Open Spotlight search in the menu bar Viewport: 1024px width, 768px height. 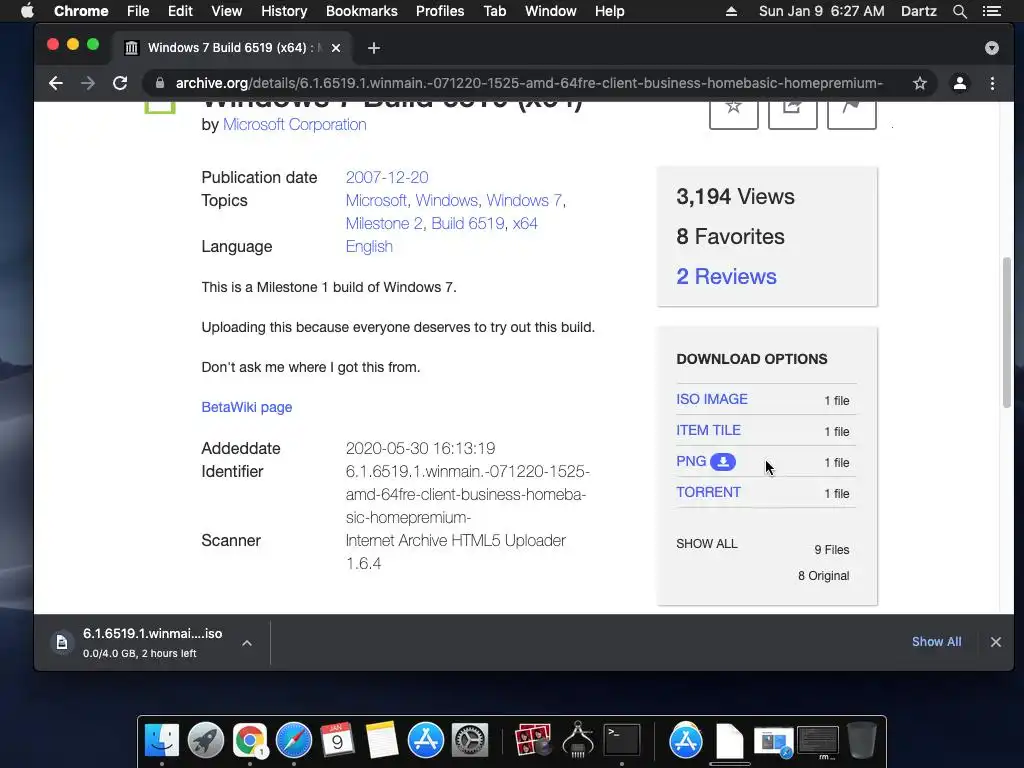(x=959, y=11)
